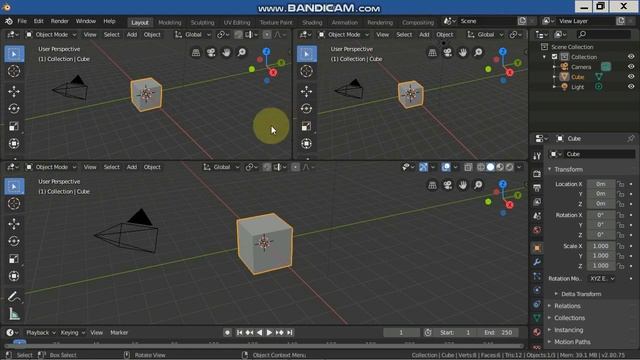Open the Render menu in the top bar
Image resolution: width=640 pixels, height=360 pixels.
coord(60,21)
